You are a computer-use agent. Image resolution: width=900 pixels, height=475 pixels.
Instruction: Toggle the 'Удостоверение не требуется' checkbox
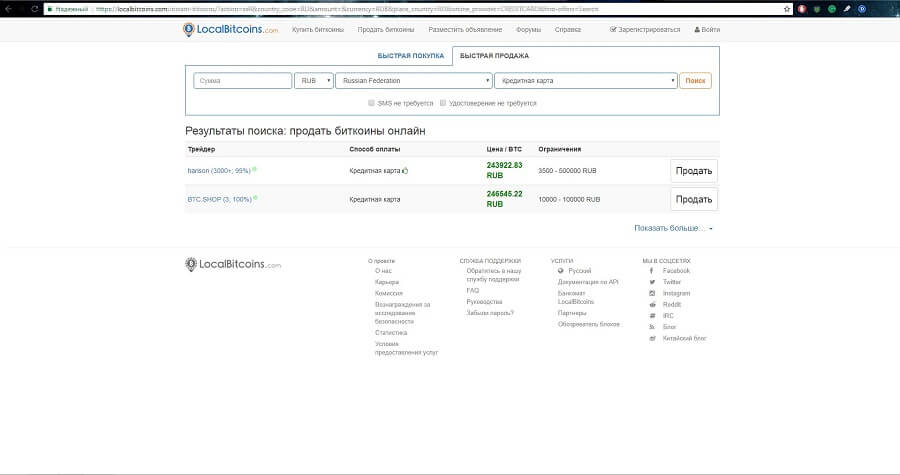click(x=443, y=103)
